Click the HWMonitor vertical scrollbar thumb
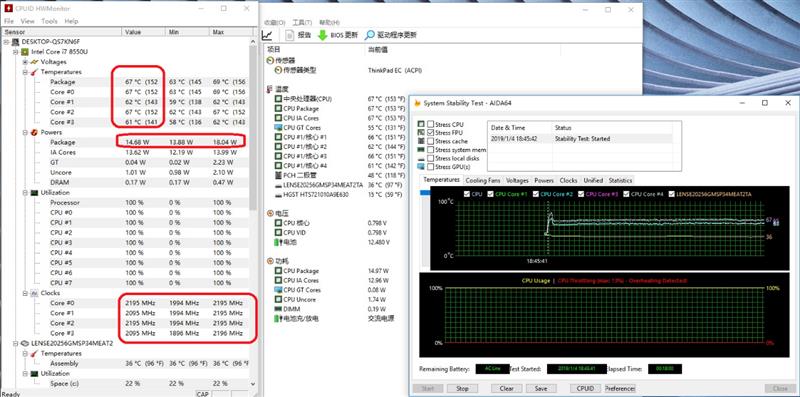The height and width of the screenshot is (397, 800). pyautogui.click(x=253, y=128)
